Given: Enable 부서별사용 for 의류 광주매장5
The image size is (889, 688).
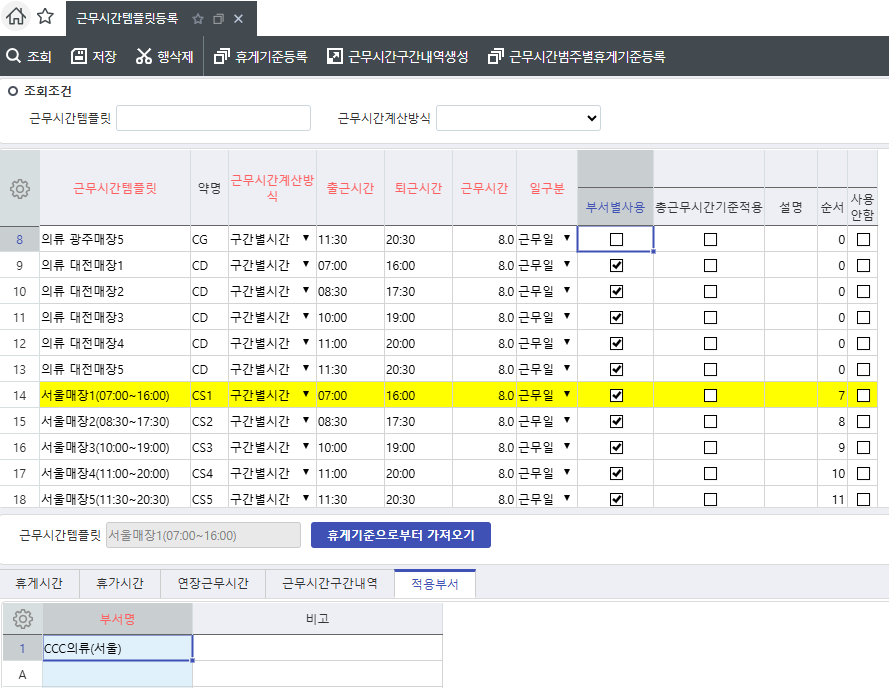Looking at the screenshot, I should (x=616, y=240).
